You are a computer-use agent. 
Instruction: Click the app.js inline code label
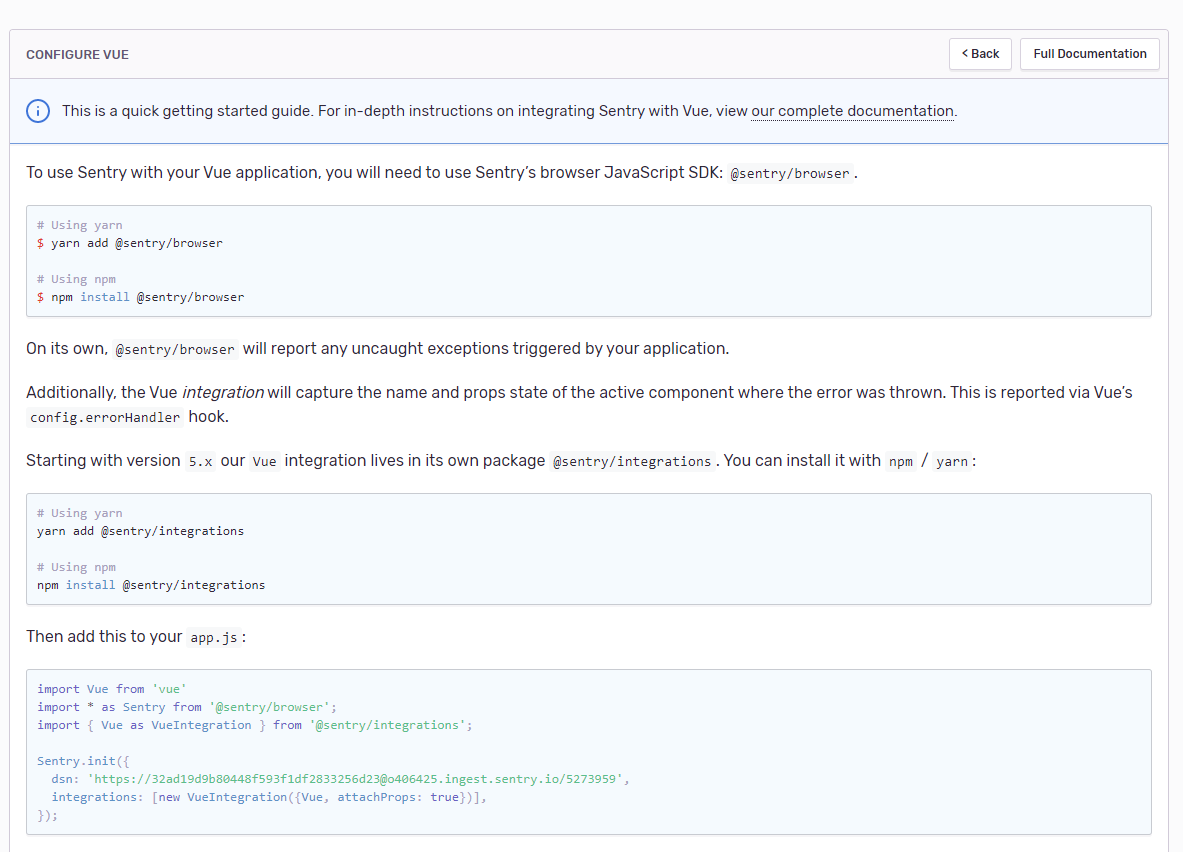214,638
